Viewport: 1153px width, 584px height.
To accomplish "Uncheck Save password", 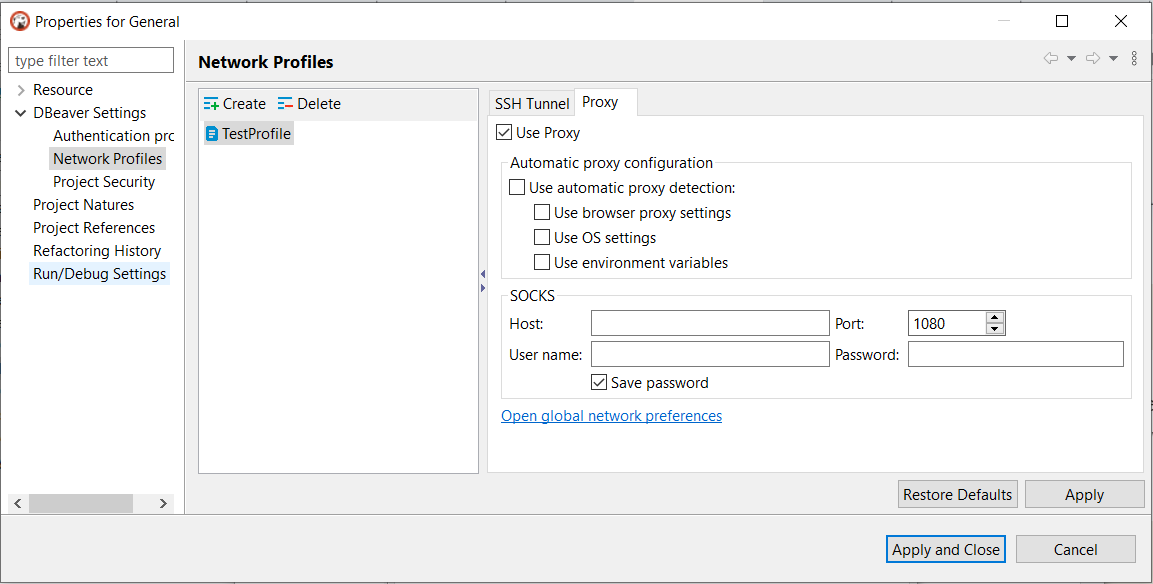I will (x=599, y=382).
